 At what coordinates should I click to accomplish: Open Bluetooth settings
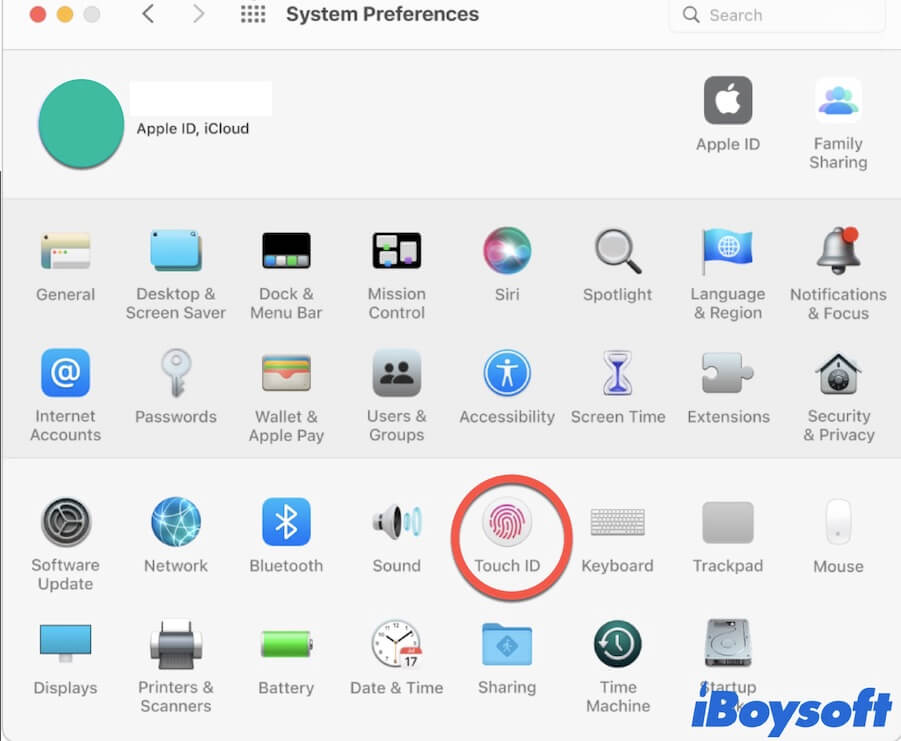(286, 523)
